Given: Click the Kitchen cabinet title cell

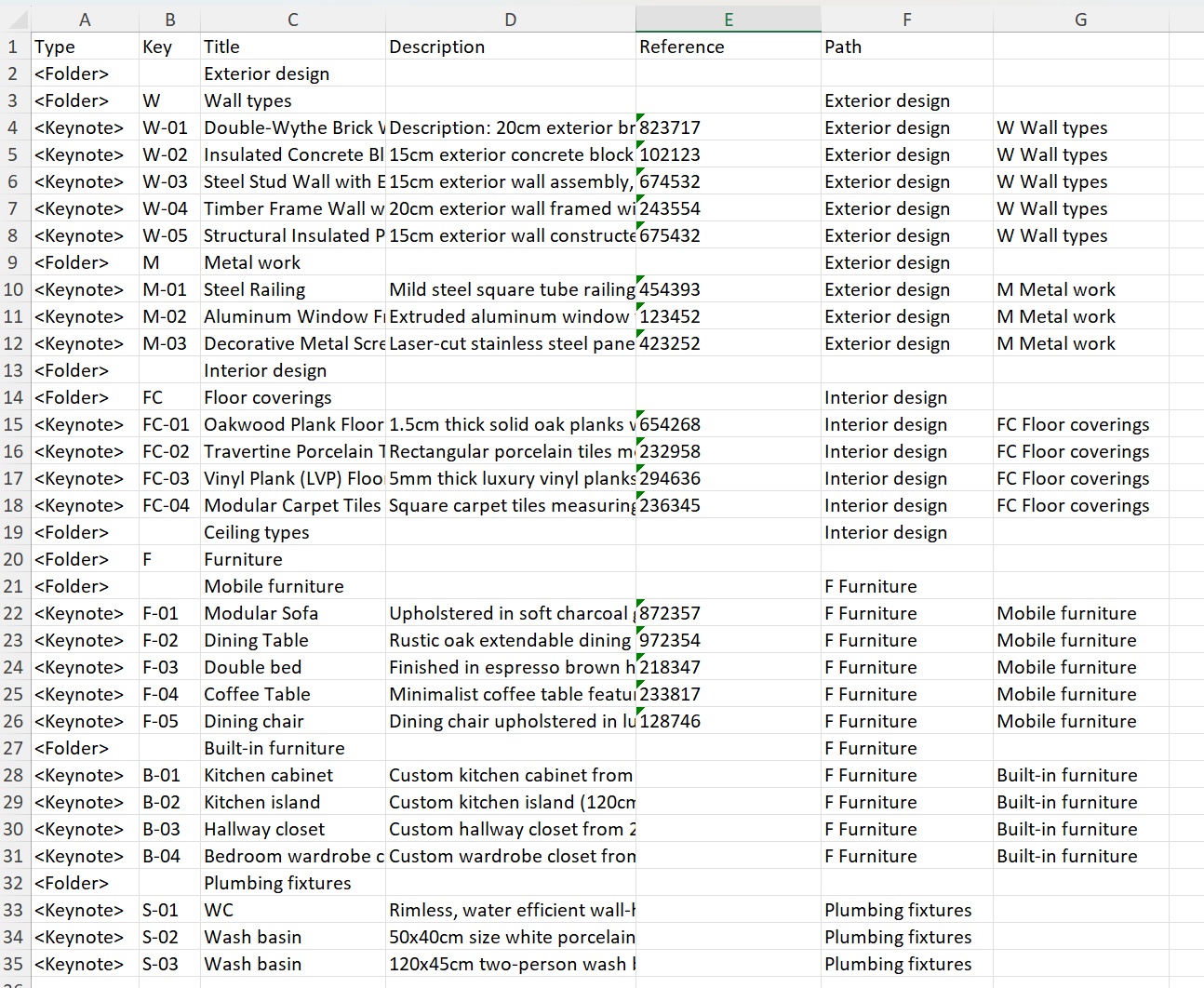Looking at the screenshot, I should click(x=292, y=775).
